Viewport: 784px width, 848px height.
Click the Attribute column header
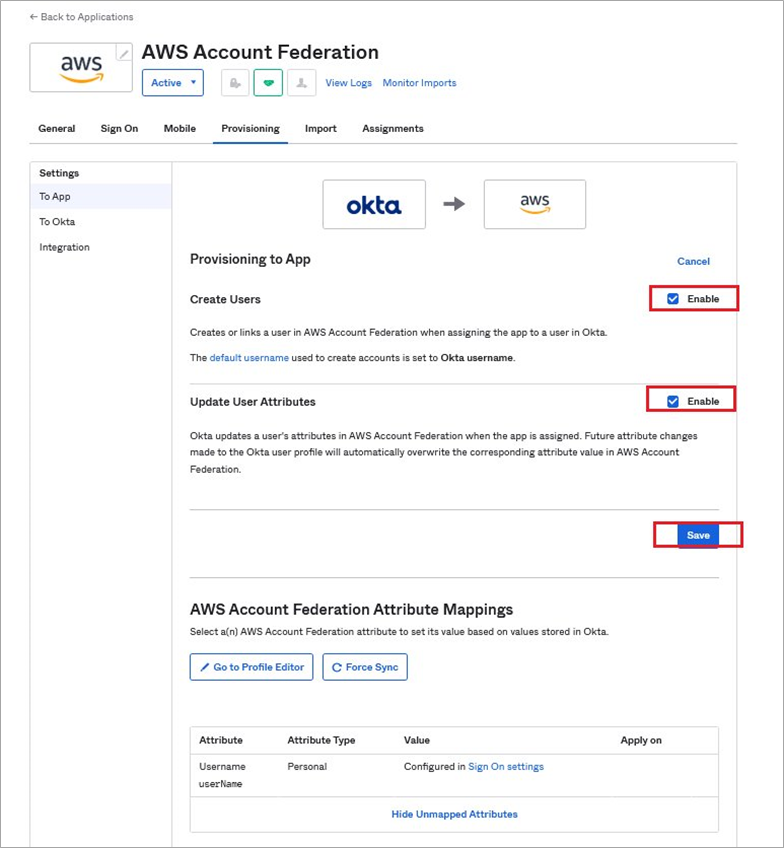[221, 740]
